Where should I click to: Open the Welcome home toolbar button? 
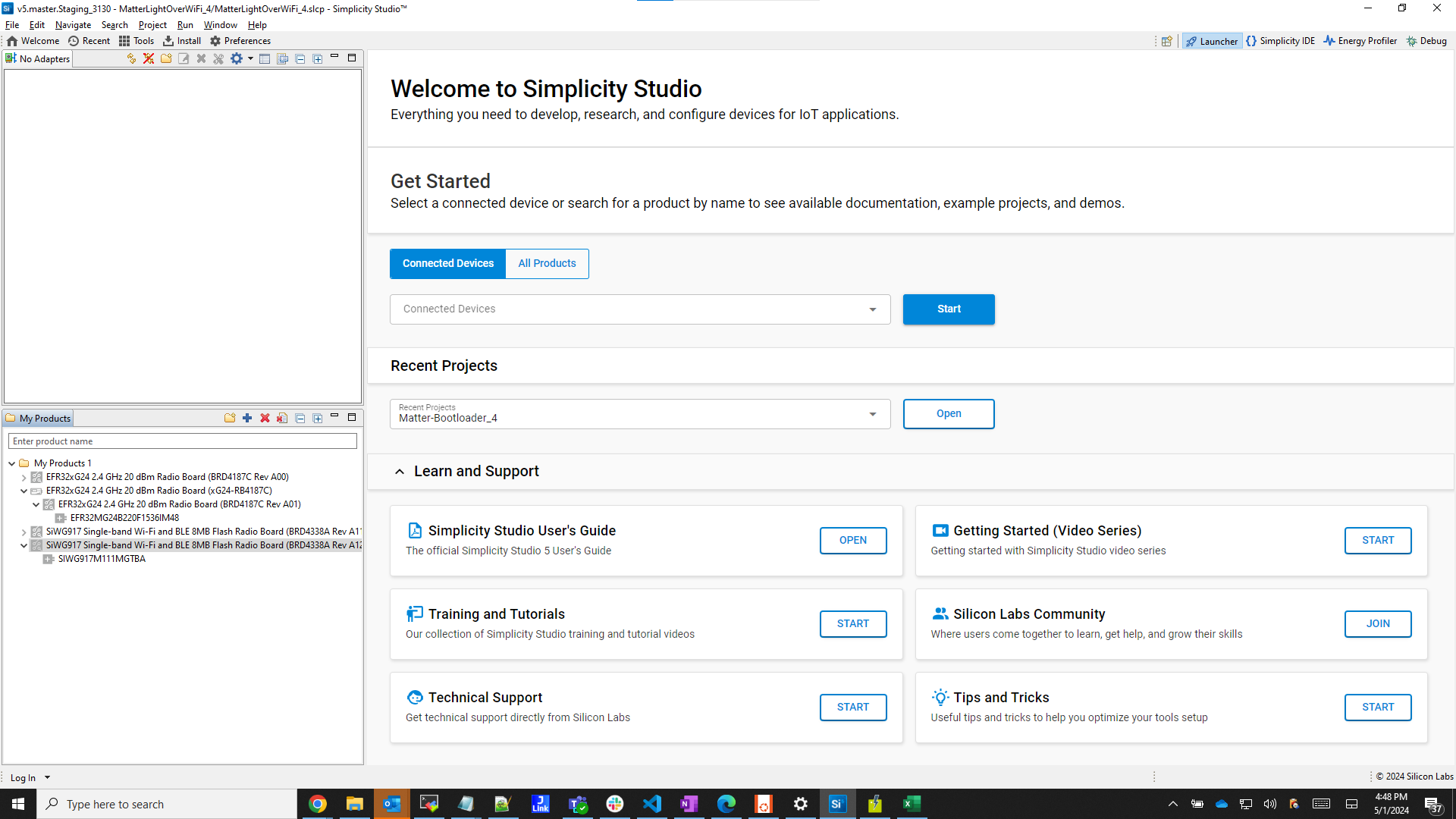(33, 41)
